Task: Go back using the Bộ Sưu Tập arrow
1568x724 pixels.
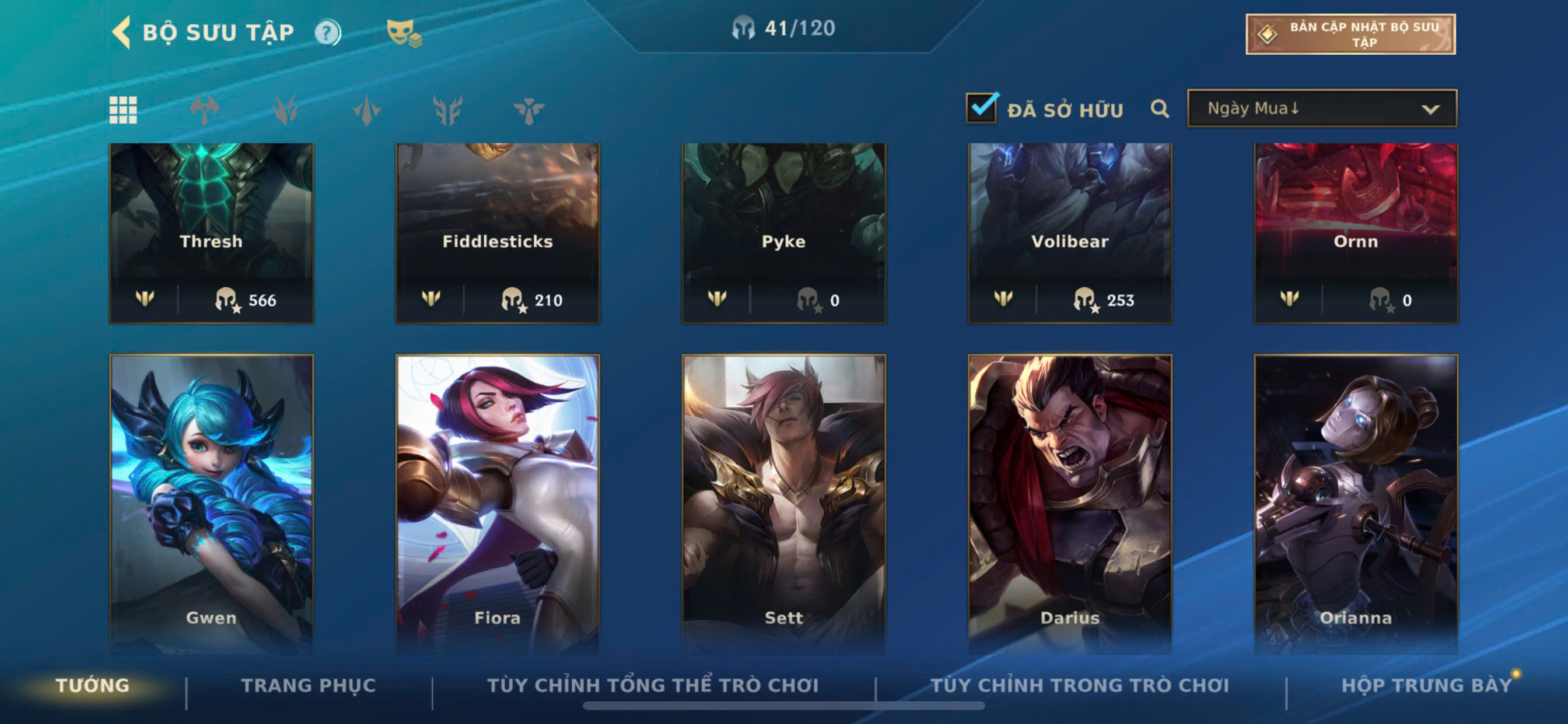Action: click(x=121, y=32)
